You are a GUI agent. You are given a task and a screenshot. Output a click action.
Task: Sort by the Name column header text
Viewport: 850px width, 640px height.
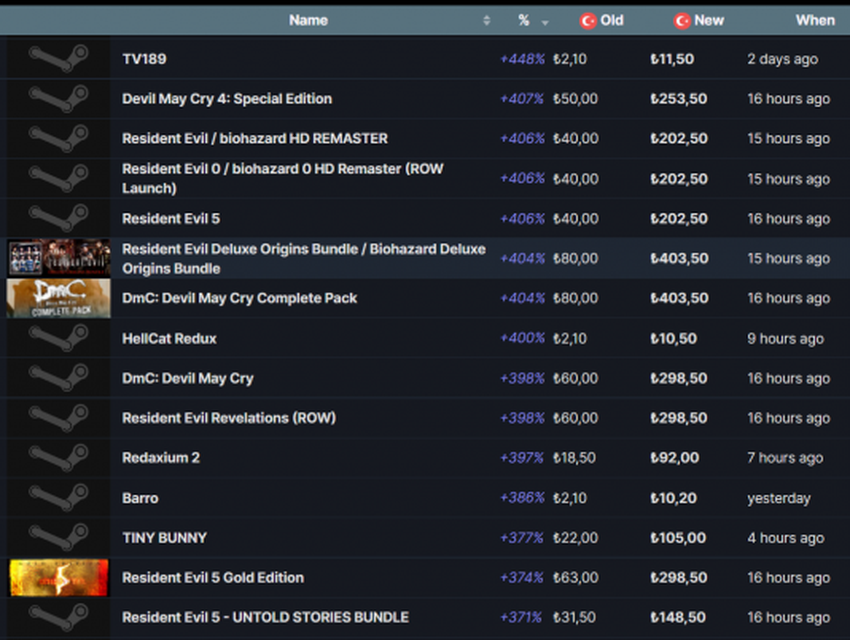pos(308,20)
